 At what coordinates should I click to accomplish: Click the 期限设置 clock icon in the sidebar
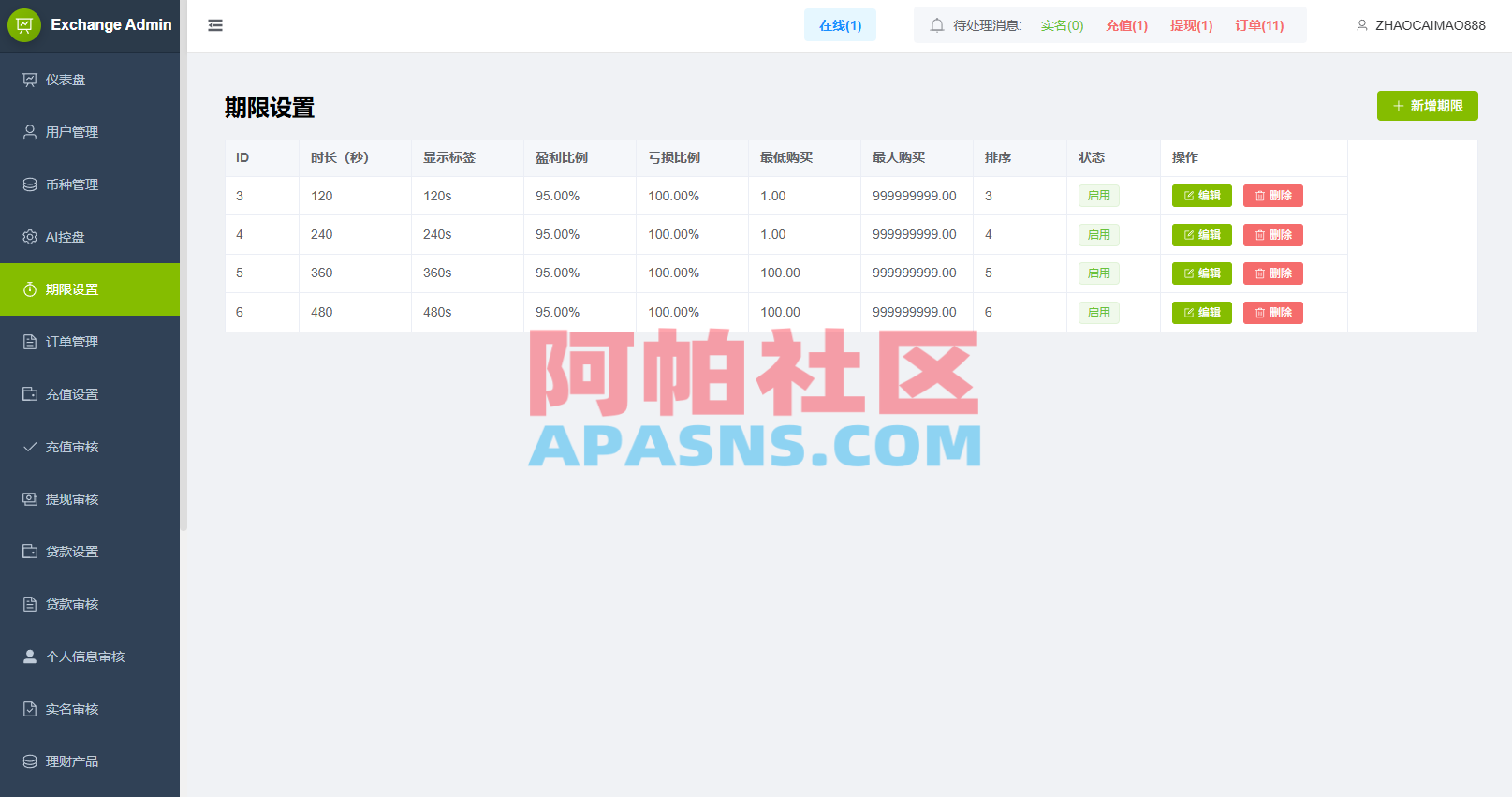click(30, 289)
